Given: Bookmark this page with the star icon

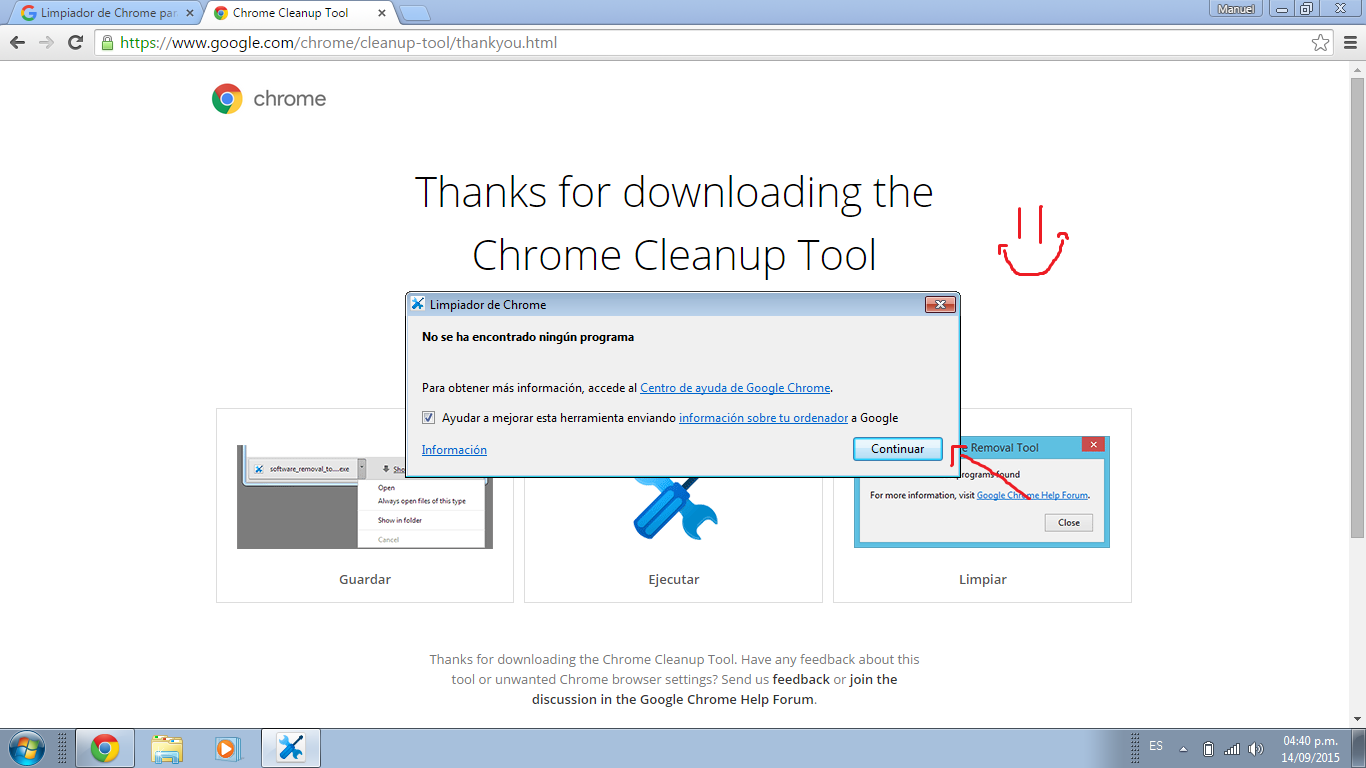Looking at the screenshot, I should (1321, 43).
